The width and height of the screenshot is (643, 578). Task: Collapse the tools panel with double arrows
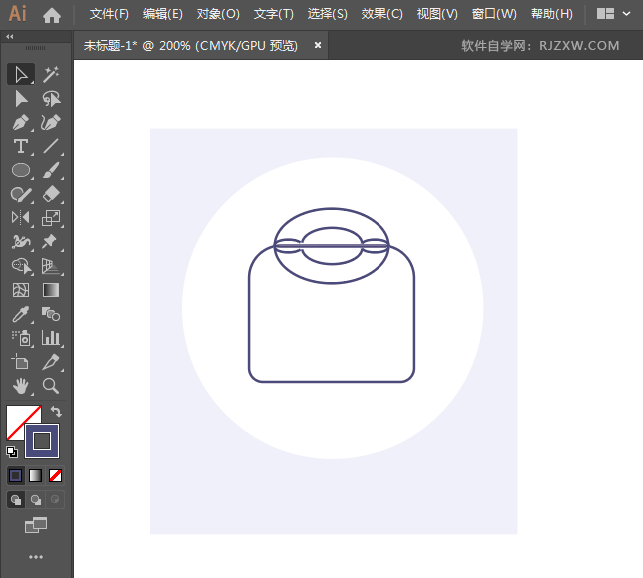[10, 36]
